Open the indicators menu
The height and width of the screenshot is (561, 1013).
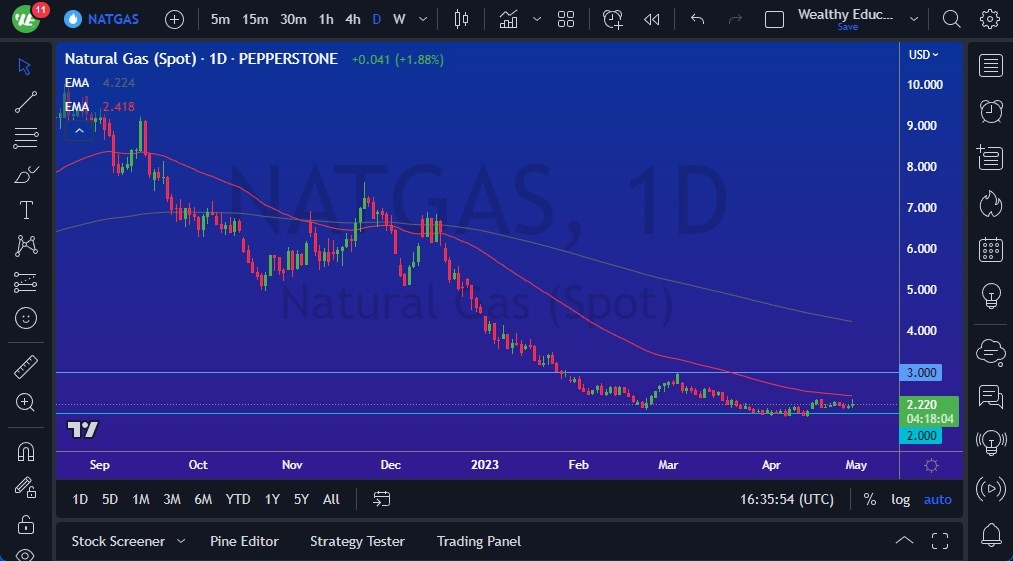tap(509, 19)
